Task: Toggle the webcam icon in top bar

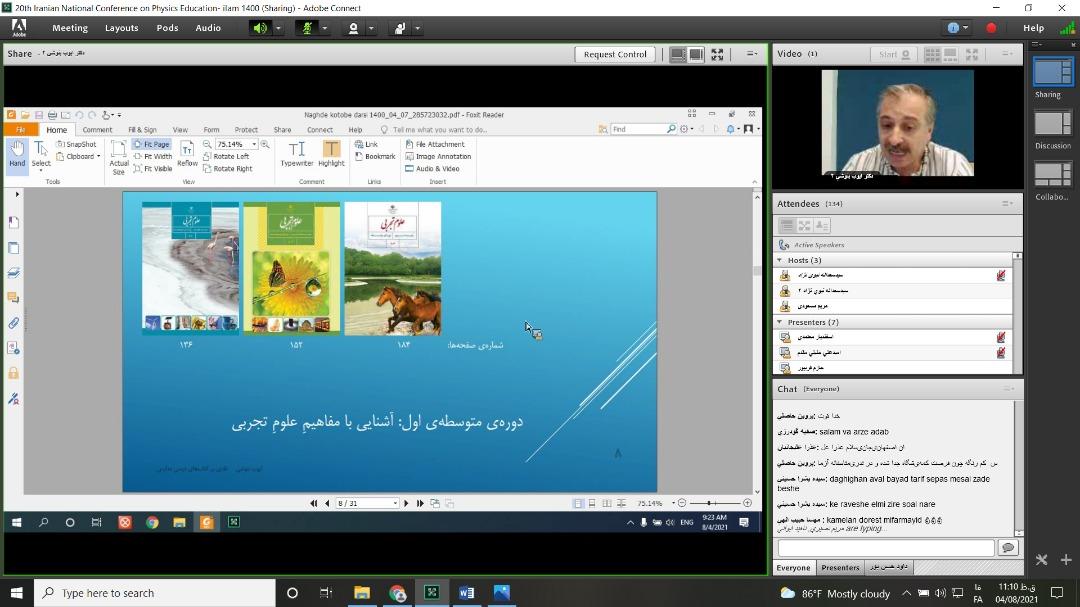Action: coord(353,28)
